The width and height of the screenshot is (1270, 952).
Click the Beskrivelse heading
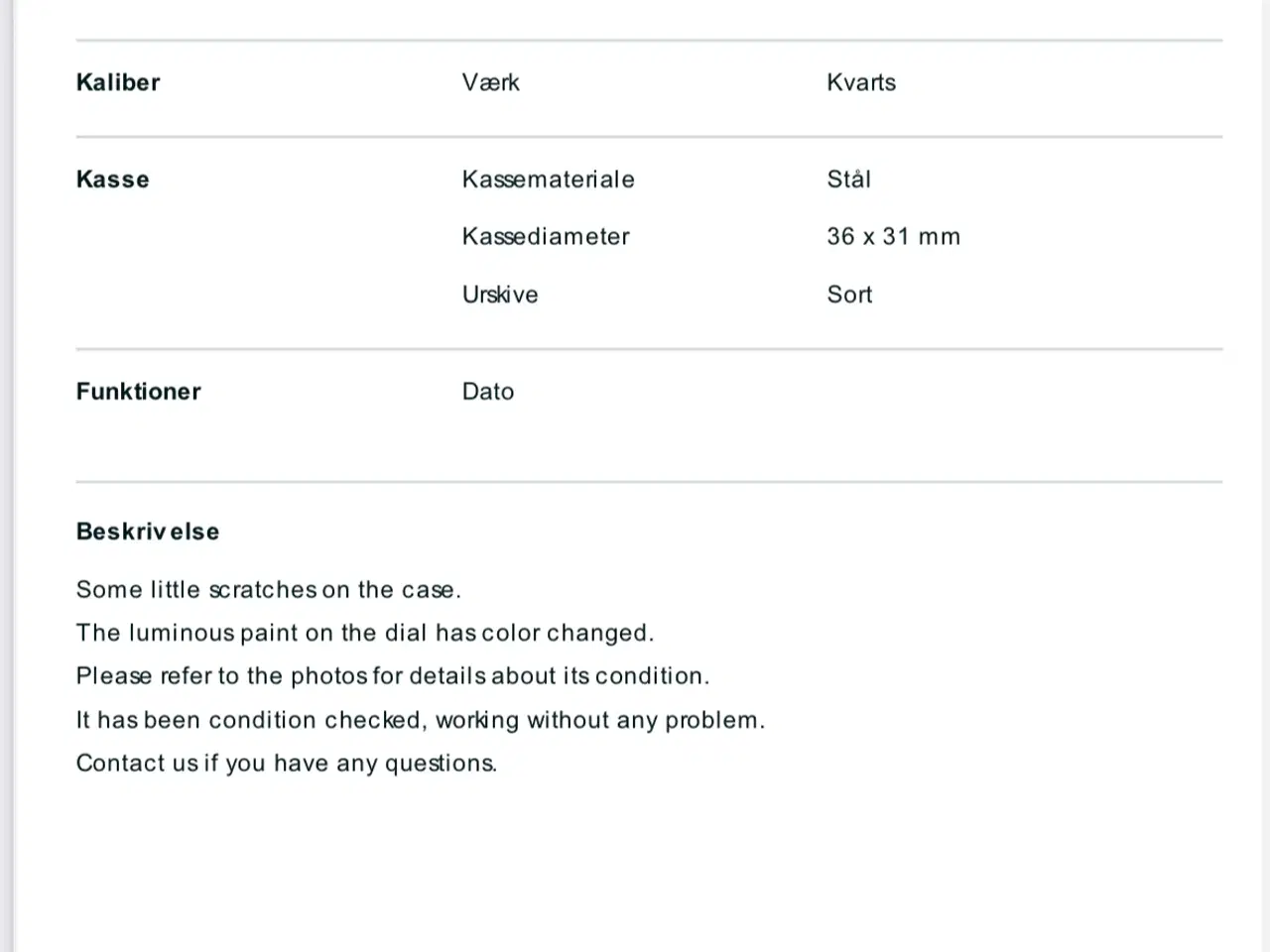(x=148, y=532)
